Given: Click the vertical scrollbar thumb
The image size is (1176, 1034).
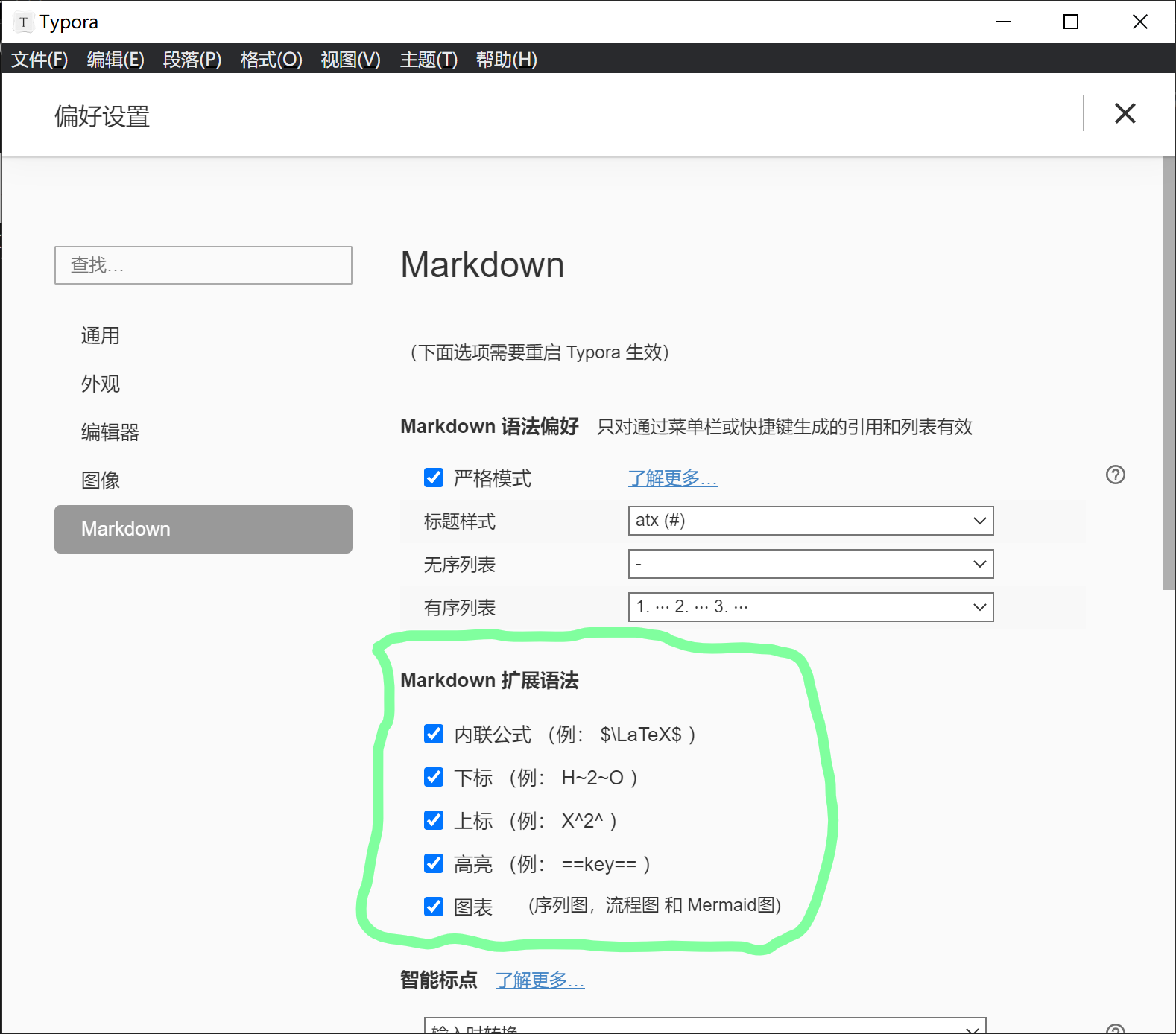Looking at the screenshot, I should pos(1169,373).
